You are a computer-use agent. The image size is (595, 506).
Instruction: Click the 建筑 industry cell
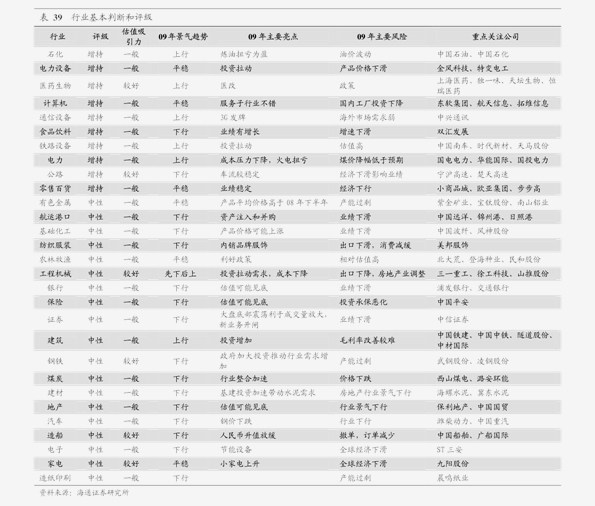pyautogui.click(x=55, y=340)
